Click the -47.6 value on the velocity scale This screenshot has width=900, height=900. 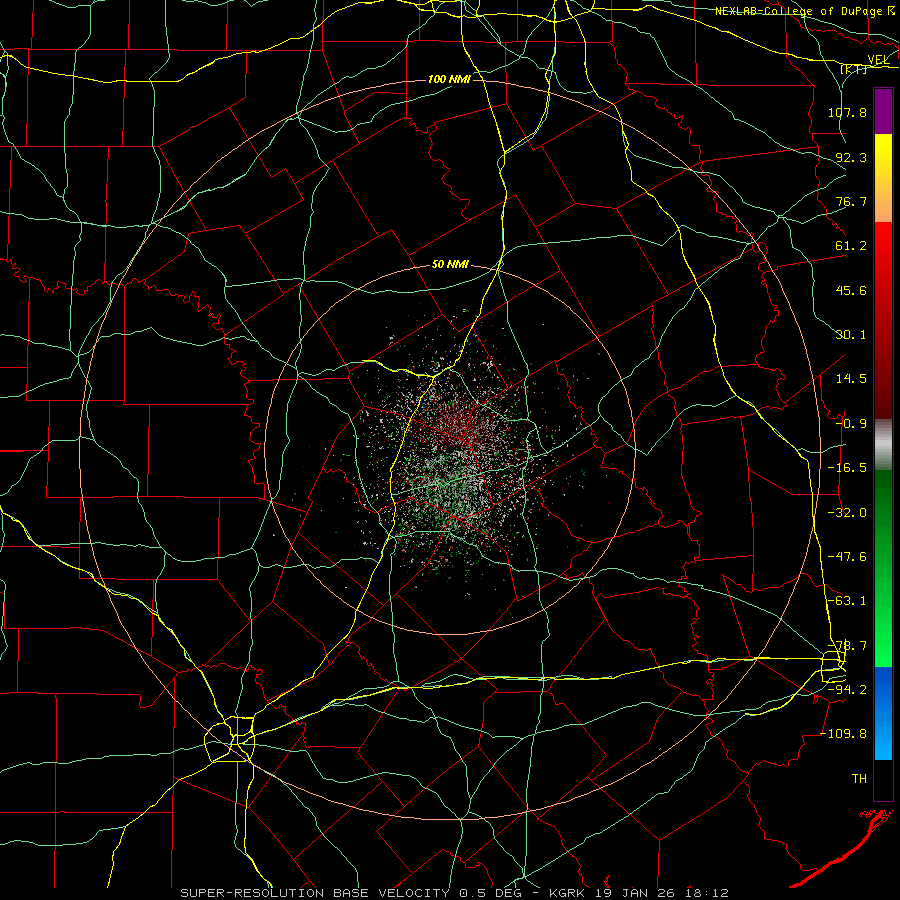[x=847, y=557]
